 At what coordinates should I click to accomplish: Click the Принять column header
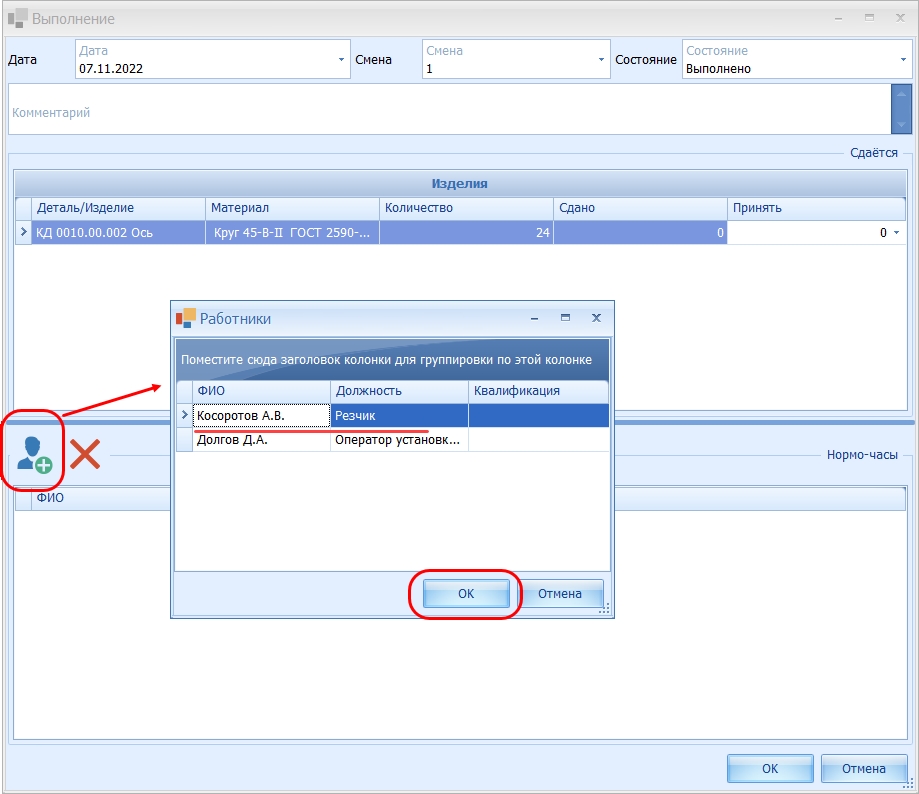(816, 208)
